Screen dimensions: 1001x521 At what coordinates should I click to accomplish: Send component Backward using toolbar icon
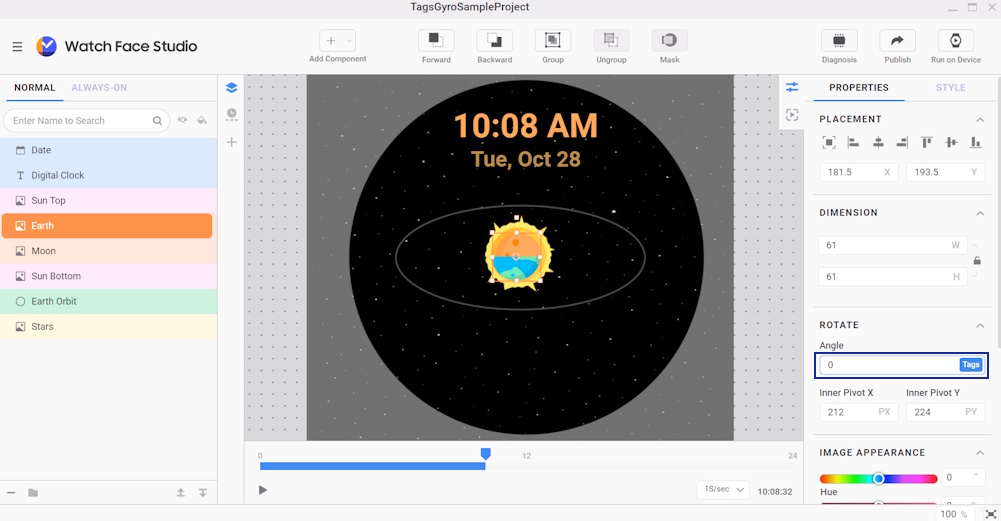click(x=494, y=40)
